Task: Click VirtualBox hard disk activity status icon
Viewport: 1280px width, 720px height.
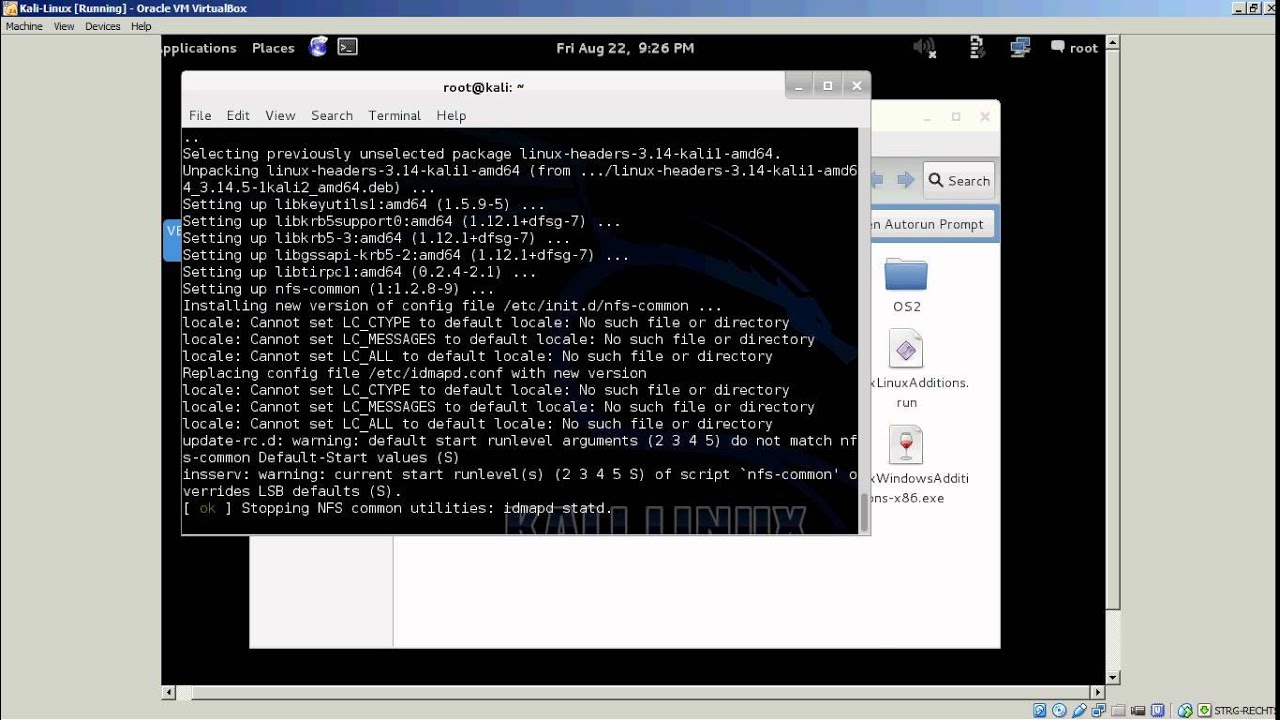Action: click(1040, 710)
